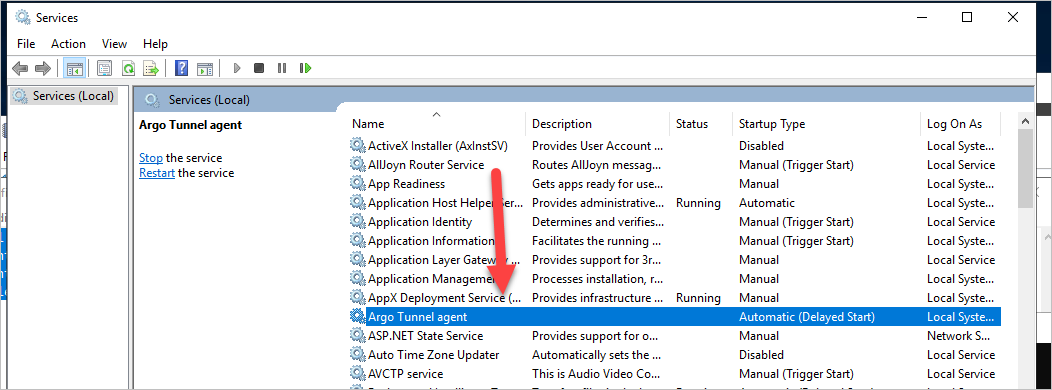This screenshot has width=1052, height=390.
Task: Sort by the Description column header
Action: pos(598,124)
